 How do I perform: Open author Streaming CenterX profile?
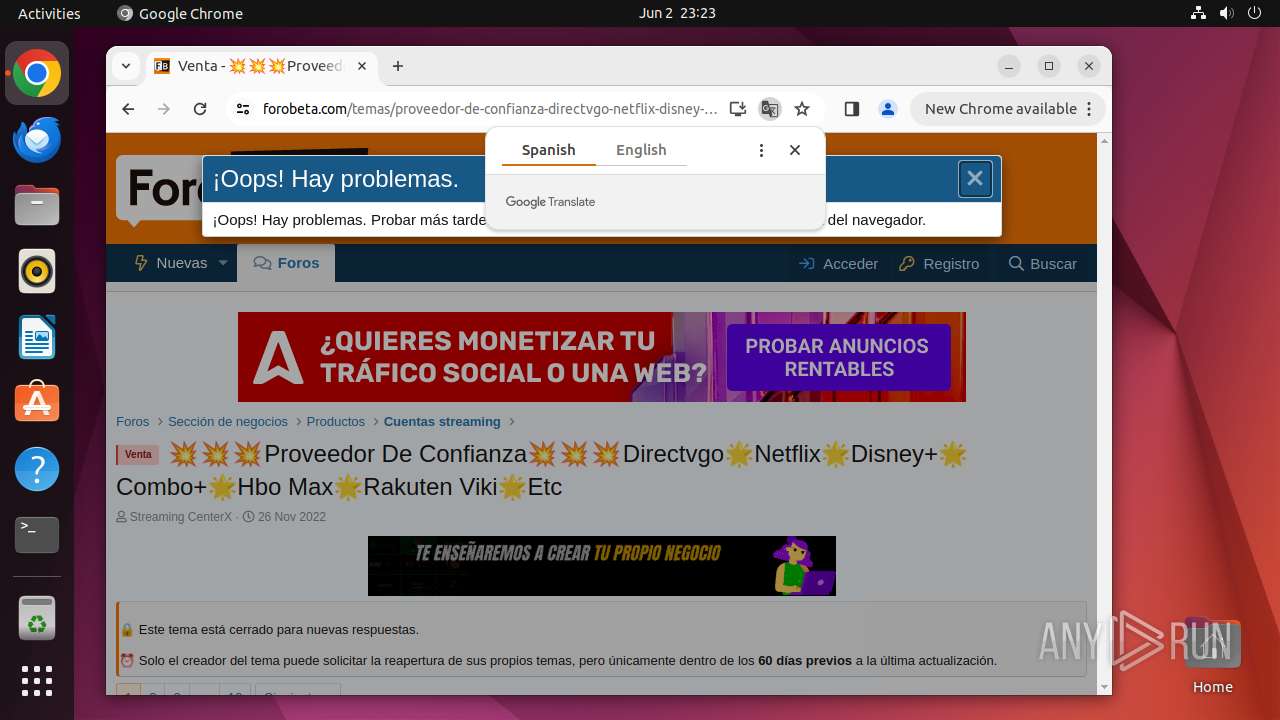point(180,517)
